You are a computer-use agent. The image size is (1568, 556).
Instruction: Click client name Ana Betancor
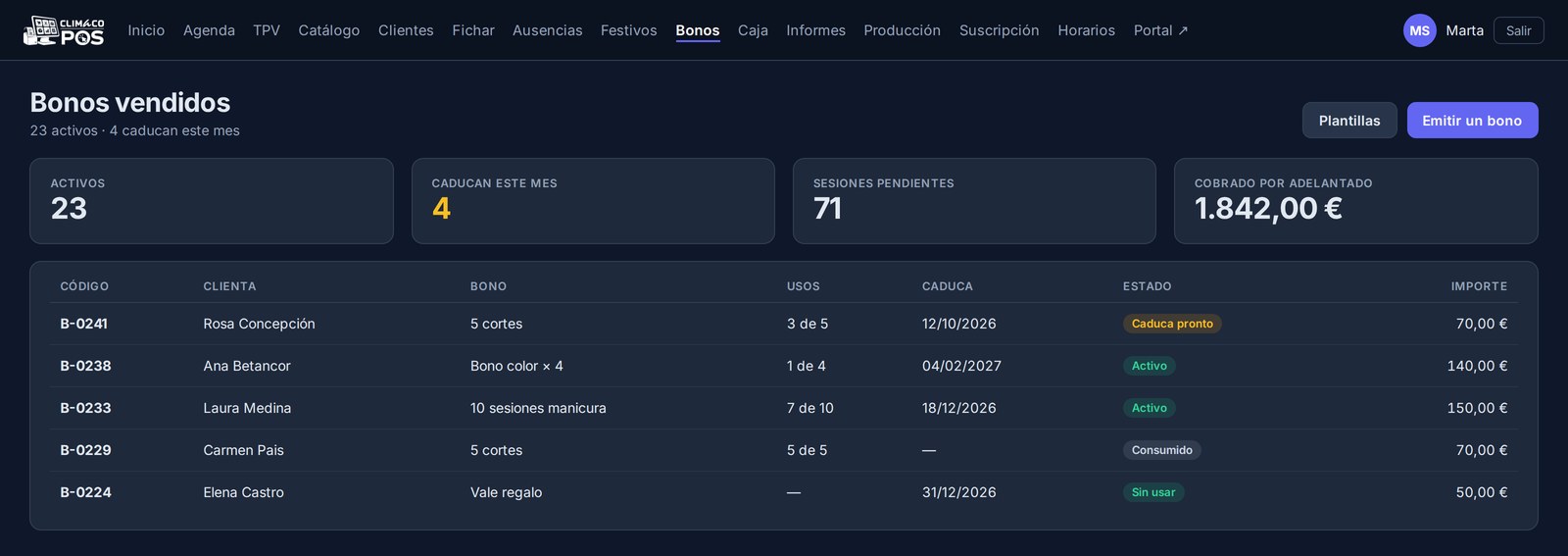(247, 366)
